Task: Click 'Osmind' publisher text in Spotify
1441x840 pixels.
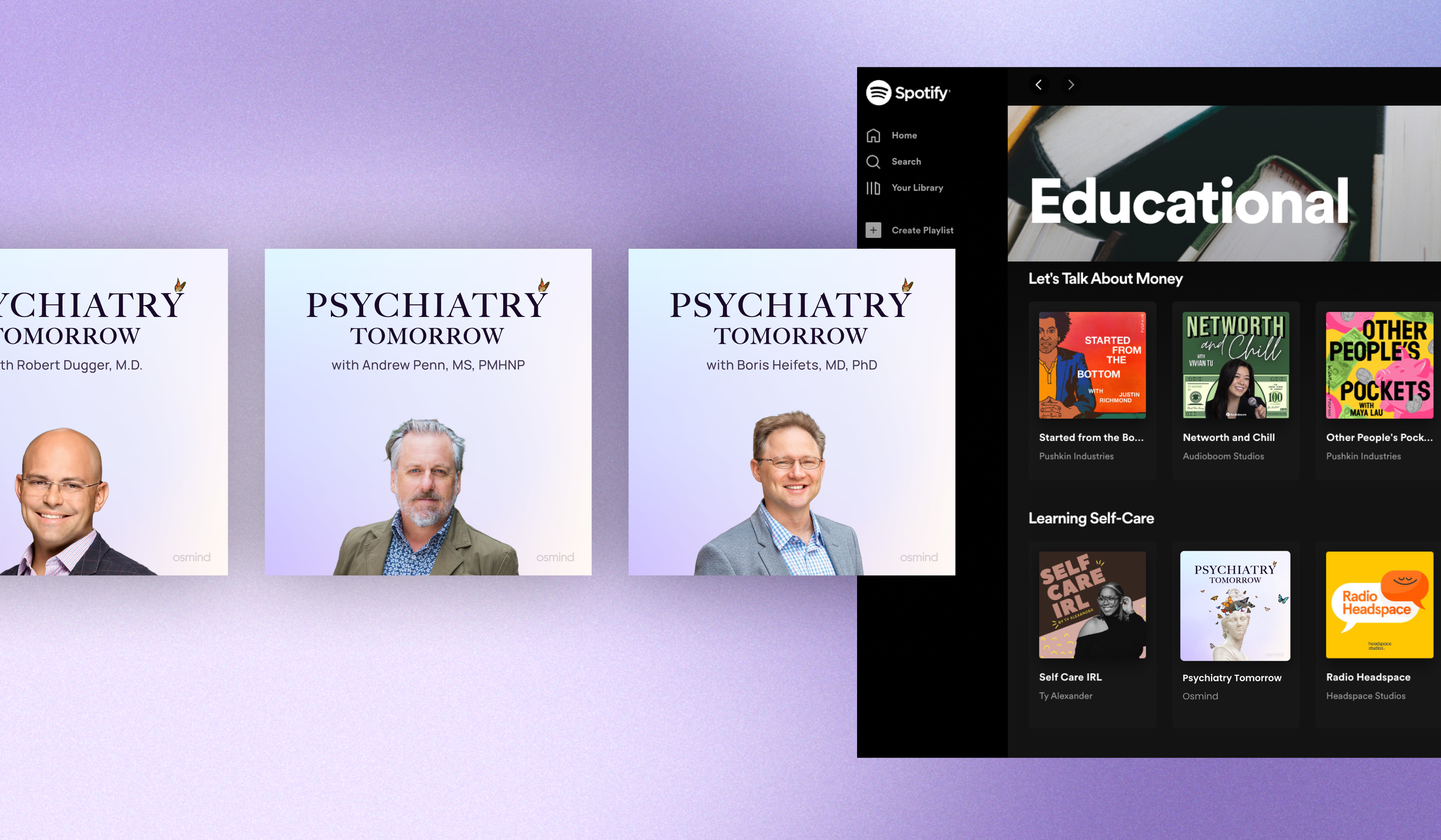Action: [1200, 697]
